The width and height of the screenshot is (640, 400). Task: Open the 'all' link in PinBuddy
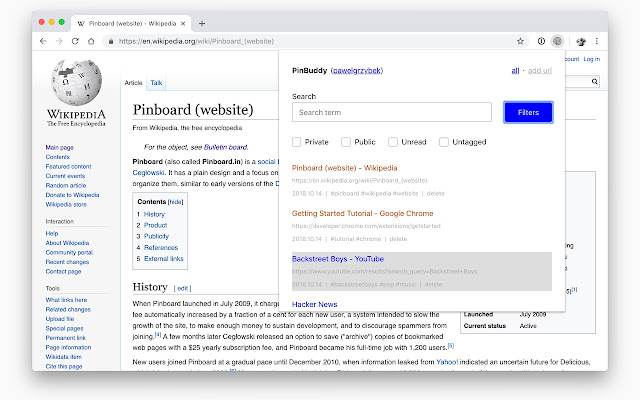(516, 71)
